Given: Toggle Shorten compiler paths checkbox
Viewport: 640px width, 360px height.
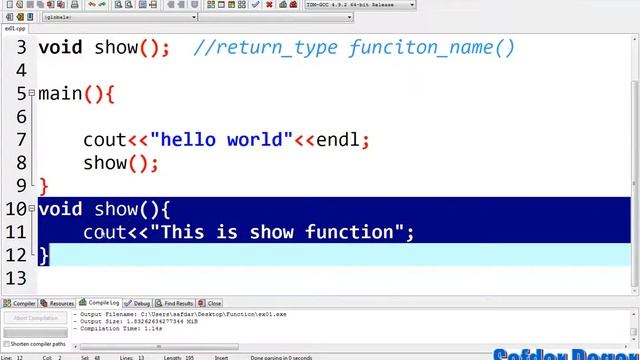Looking at the screenshot, I should (x=6, y=344).
